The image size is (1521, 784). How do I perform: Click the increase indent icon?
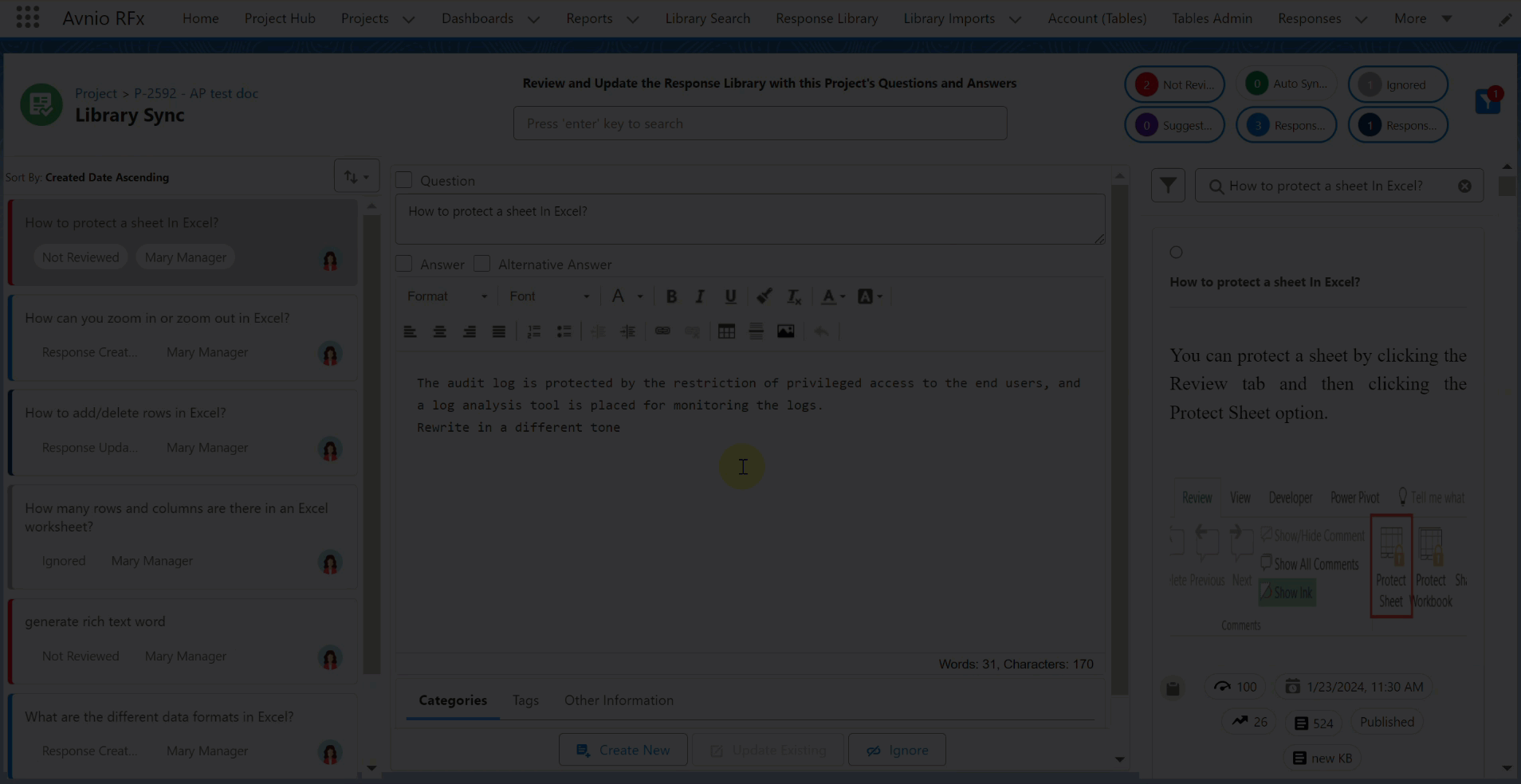pos(628,331)
